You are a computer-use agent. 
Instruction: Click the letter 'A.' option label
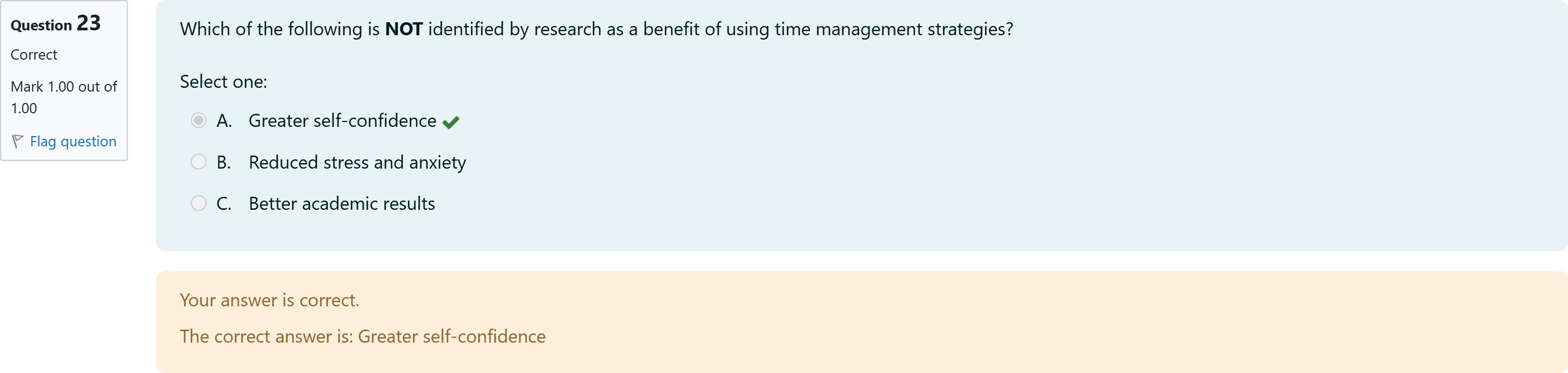[224, 121]
